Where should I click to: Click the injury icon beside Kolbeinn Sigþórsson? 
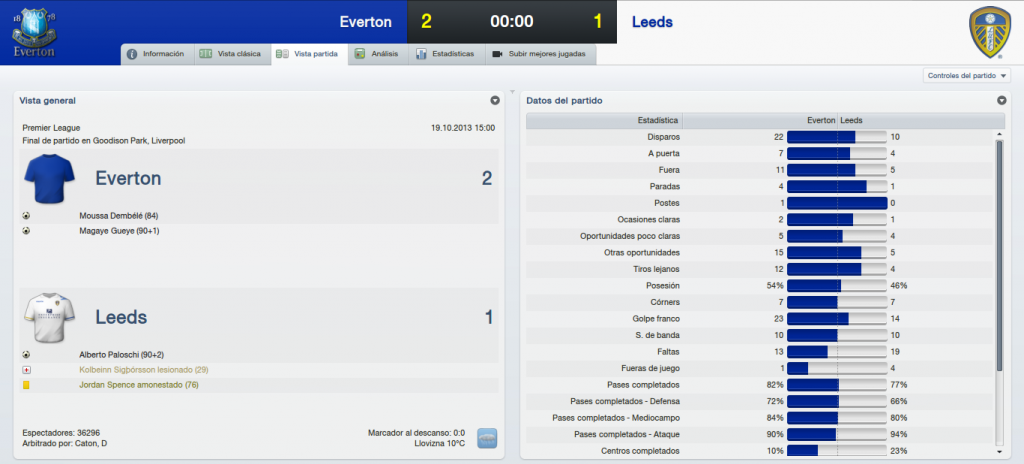(26, 370)
